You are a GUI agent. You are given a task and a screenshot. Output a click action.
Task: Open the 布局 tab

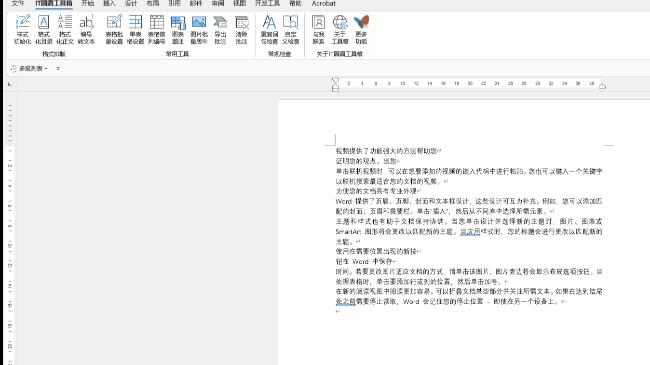pyautogui.click(x=153, y=3)
